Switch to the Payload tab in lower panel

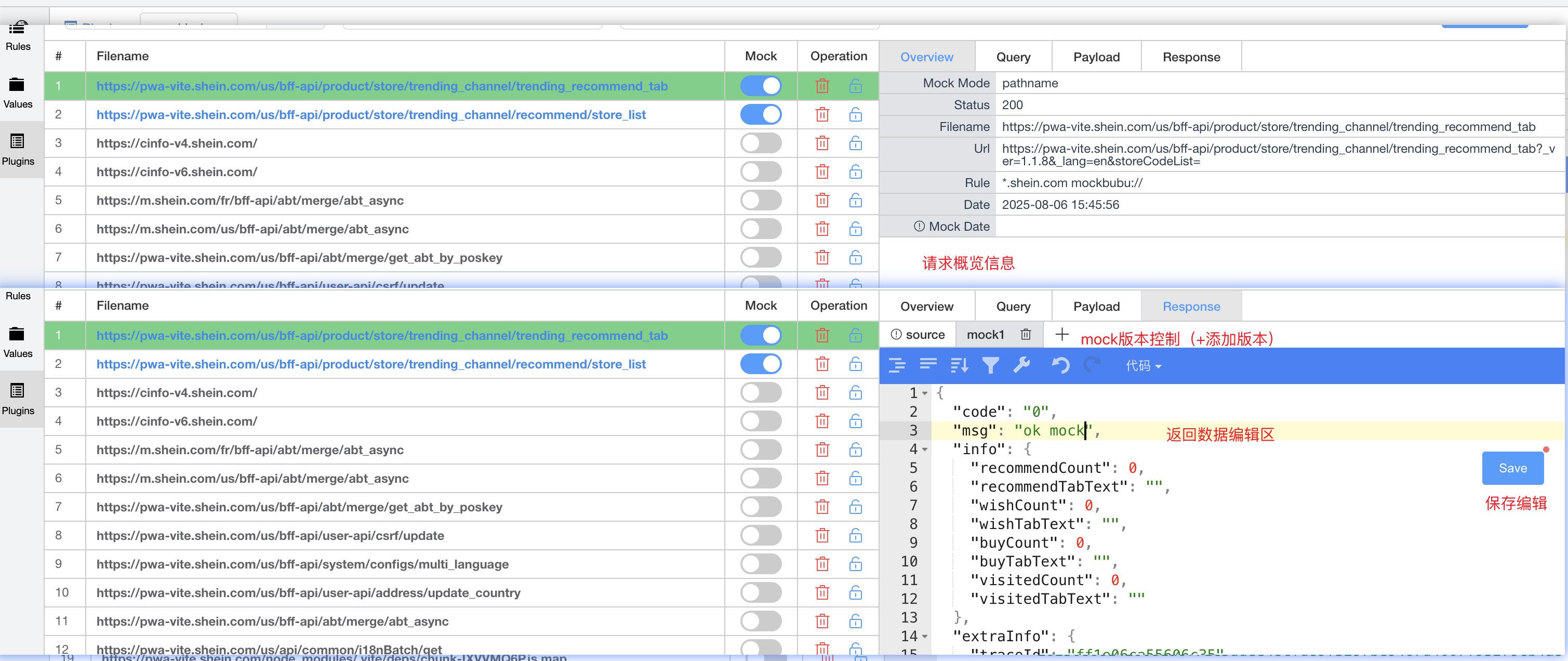point(1096,306)
